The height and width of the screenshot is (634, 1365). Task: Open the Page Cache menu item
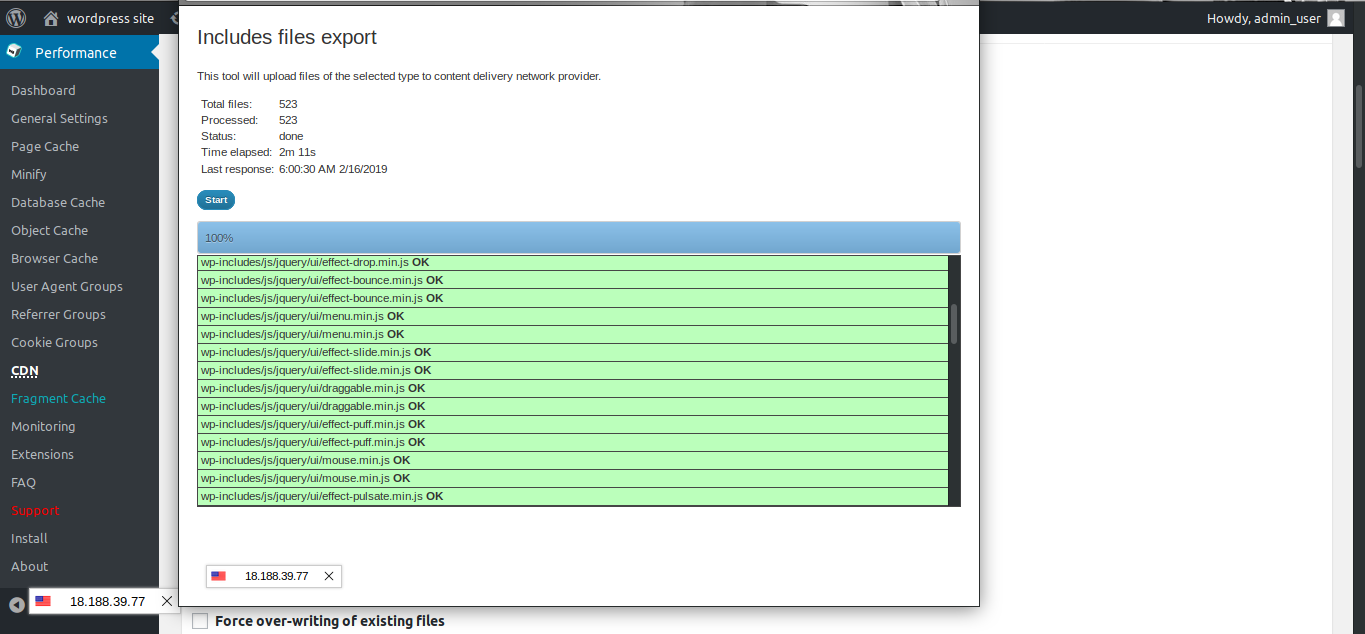(45, 146)
